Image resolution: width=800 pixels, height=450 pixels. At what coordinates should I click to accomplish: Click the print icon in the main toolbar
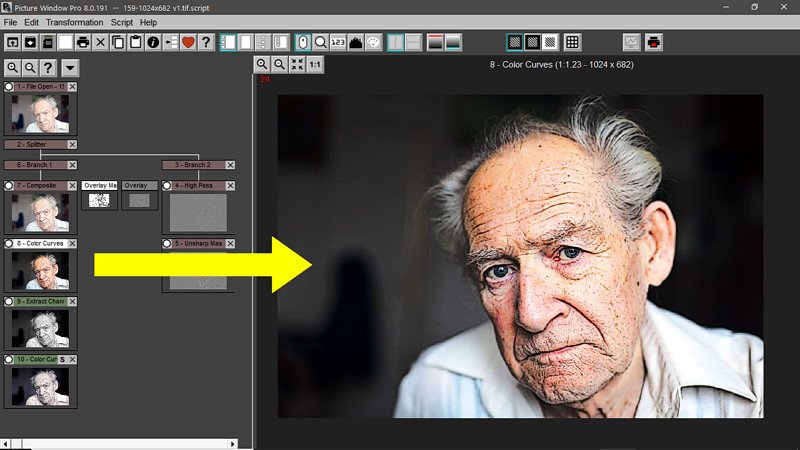point(83,42)
